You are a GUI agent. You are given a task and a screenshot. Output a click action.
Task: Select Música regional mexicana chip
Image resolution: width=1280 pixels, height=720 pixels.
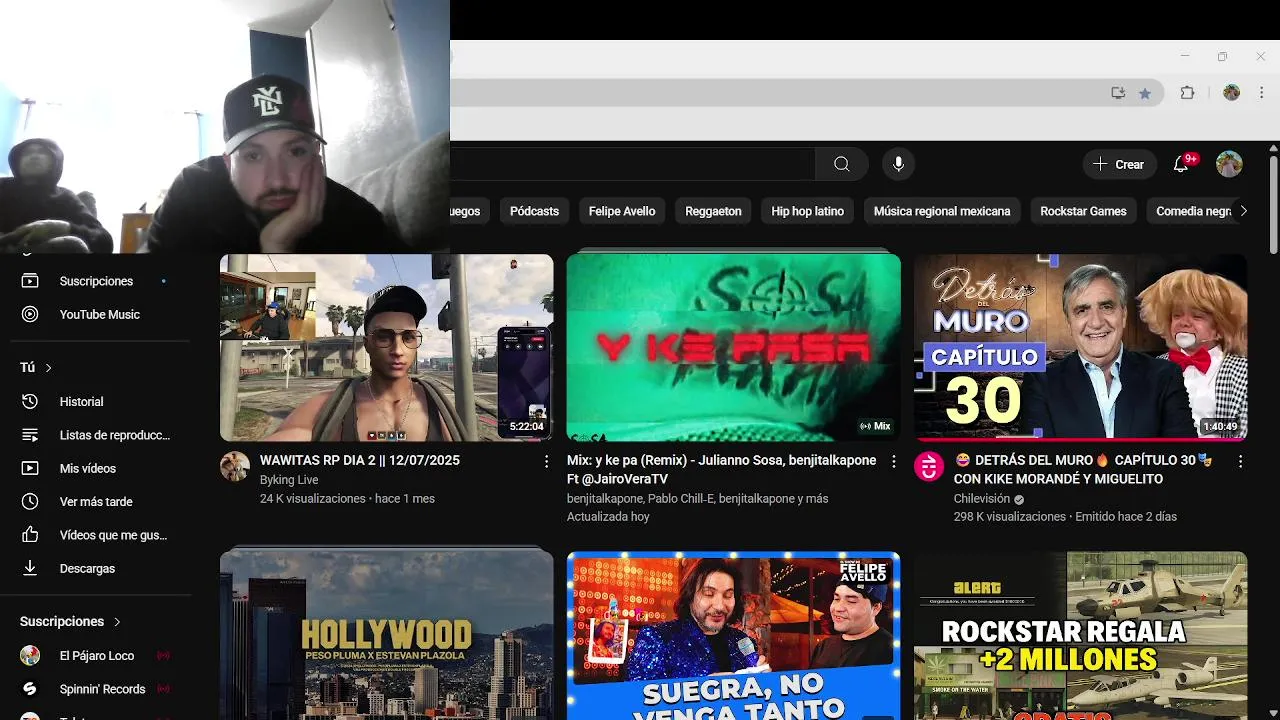pyautogui.click(x=942, y=211)
